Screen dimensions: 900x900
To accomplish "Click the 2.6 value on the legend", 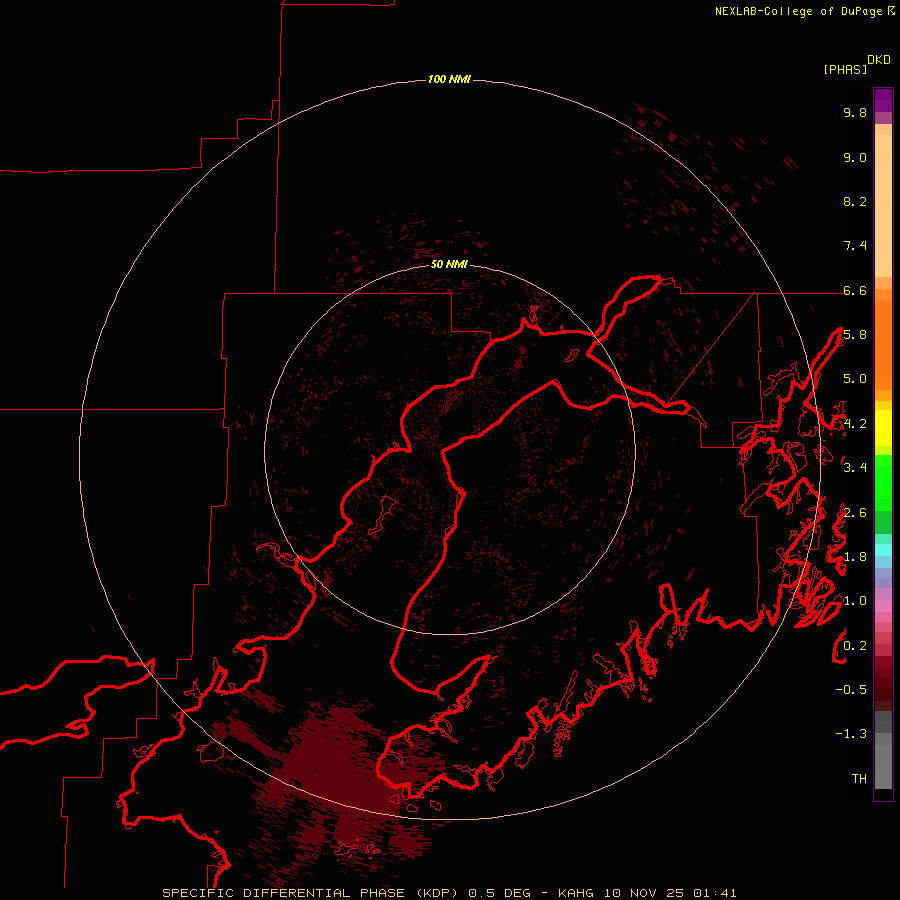I will [x=855, y=513].
